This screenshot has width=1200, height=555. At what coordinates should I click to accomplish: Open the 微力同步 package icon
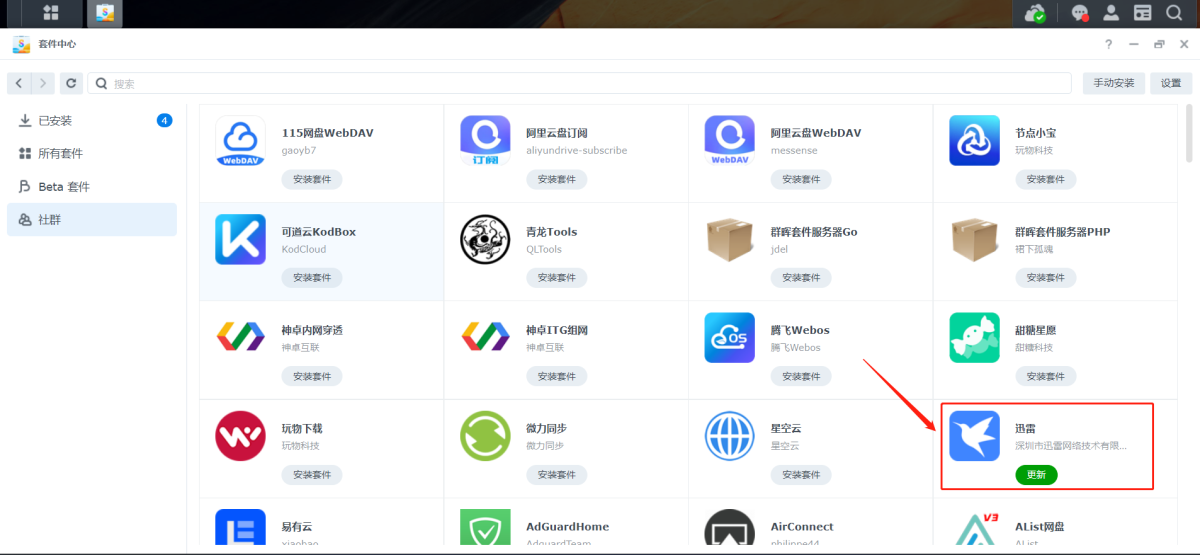coord(485,436)
